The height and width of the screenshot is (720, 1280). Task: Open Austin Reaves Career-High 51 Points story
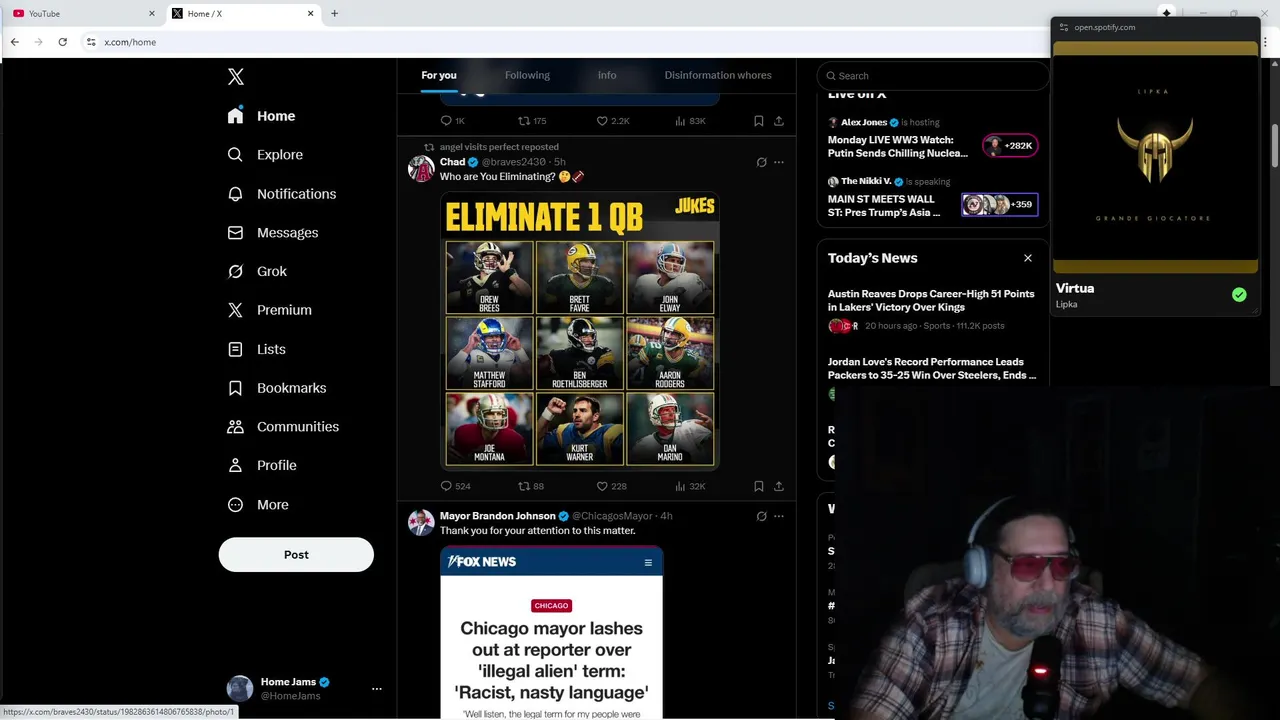coord(931,301)
